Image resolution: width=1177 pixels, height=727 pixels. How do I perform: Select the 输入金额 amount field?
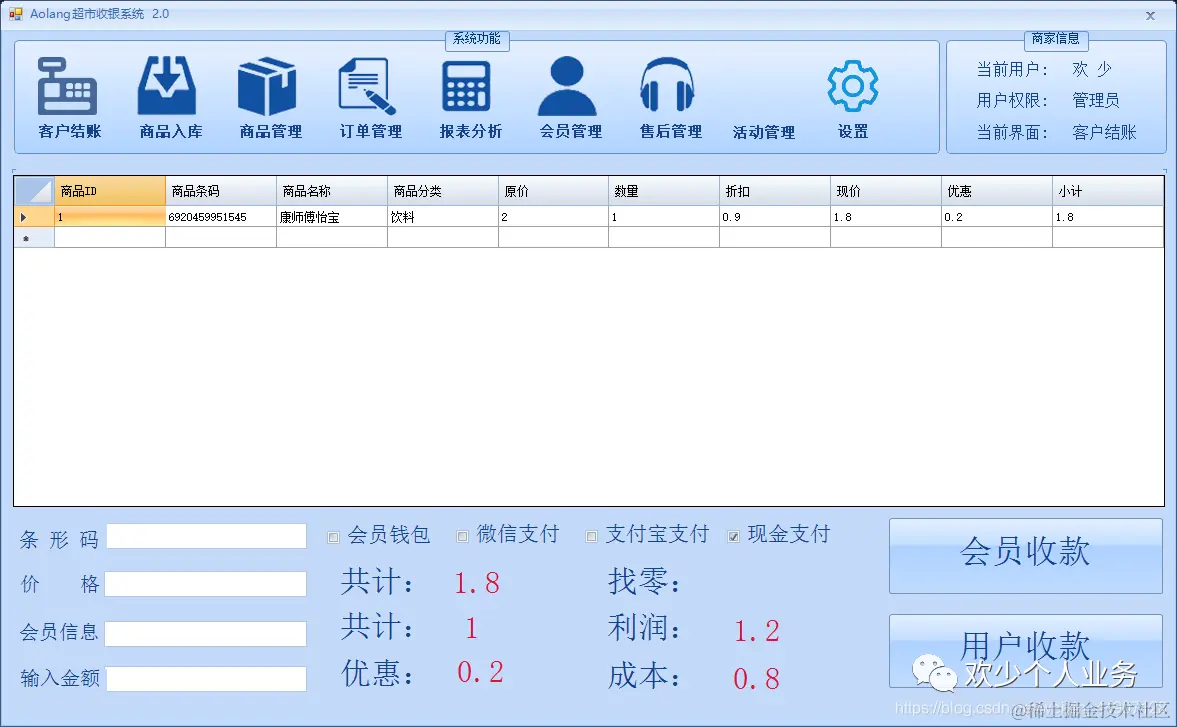click(205, 679)
